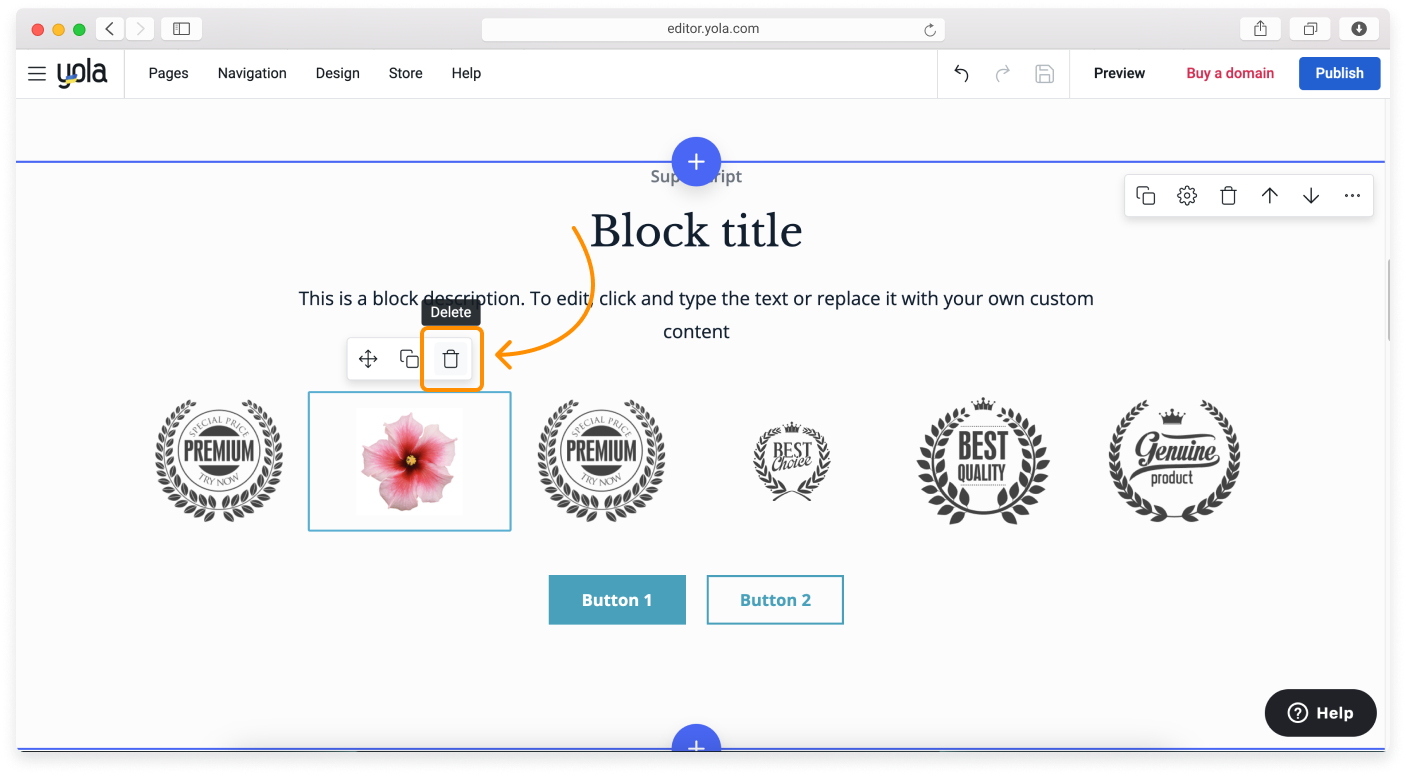The height and width of the screenshot is (776, 1406).
Task: Move the block up with the arrow icon
Action: 1270,195
